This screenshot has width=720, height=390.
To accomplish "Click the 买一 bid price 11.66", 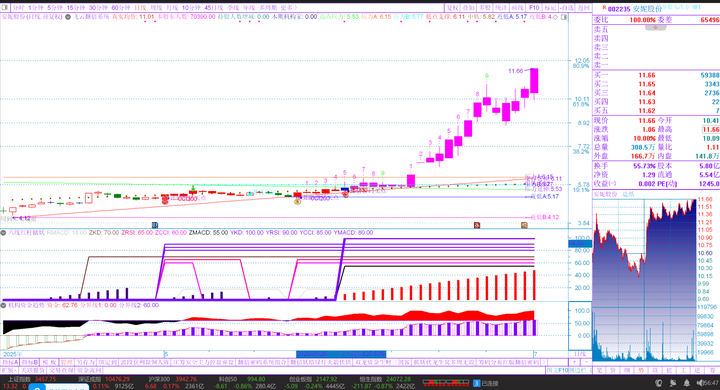I will click(x=647, y=75).
